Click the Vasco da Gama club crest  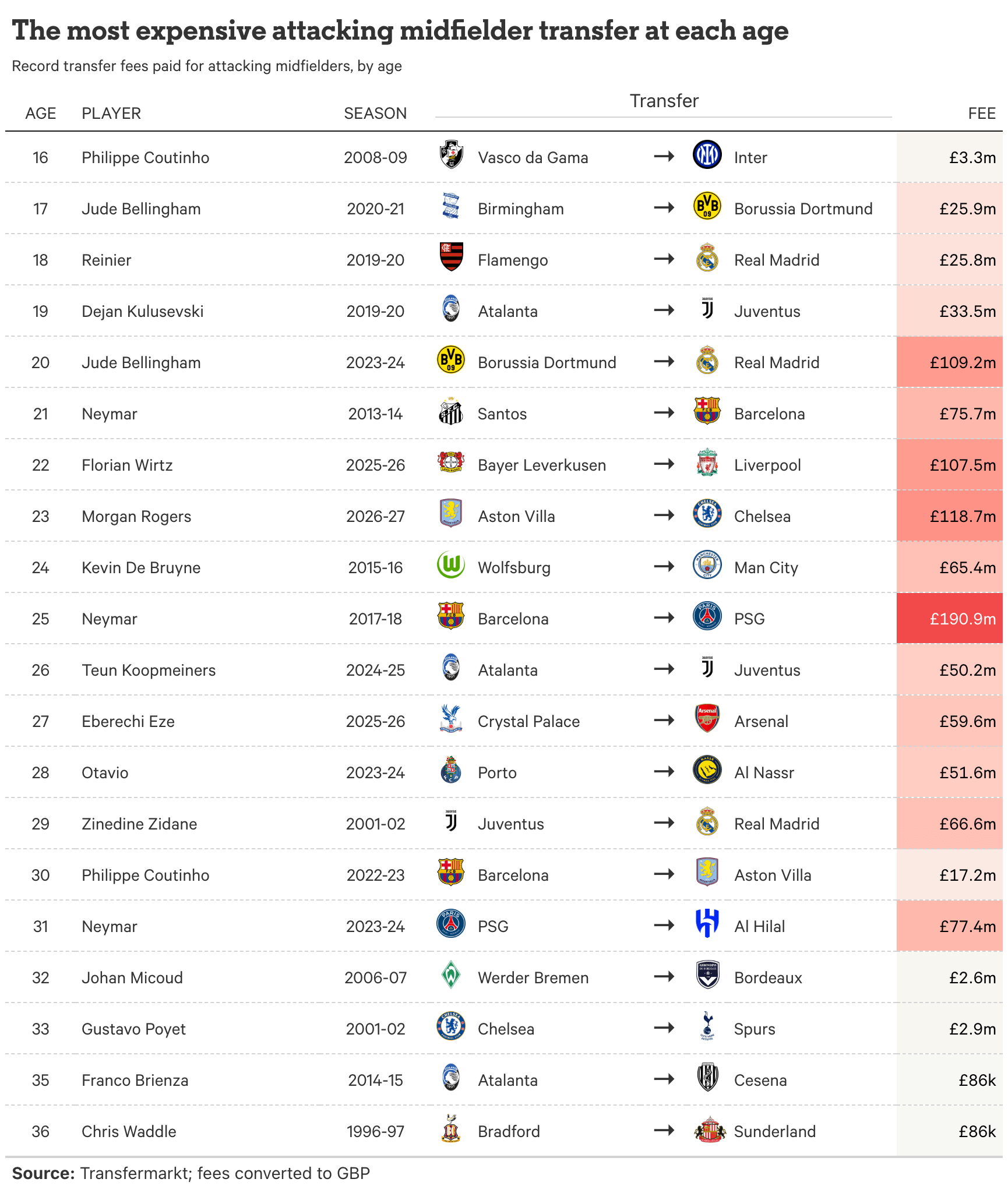(451, 154)
